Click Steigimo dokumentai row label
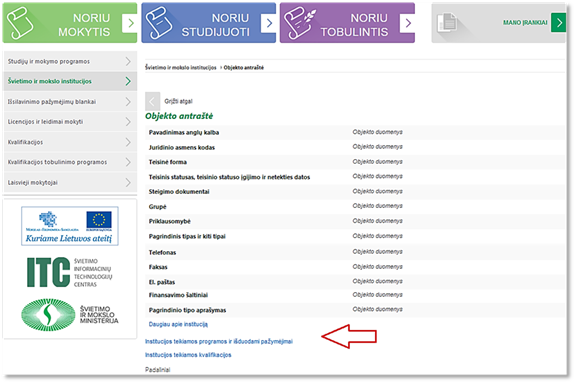Screen dimensions: 575x383 pyautogui.click(x=179, y=192)
